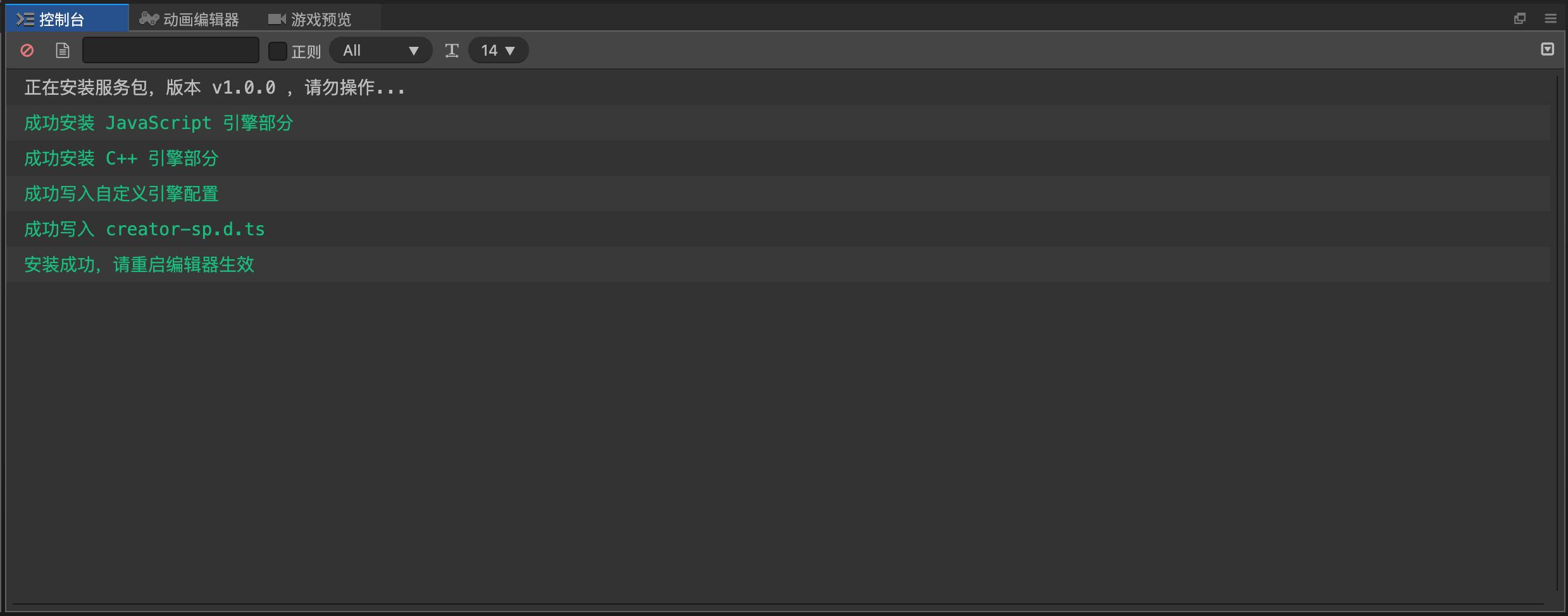Open the font size 14 dropdown
The height and width of the screenshot is (616, 1568).
point(499,50)
